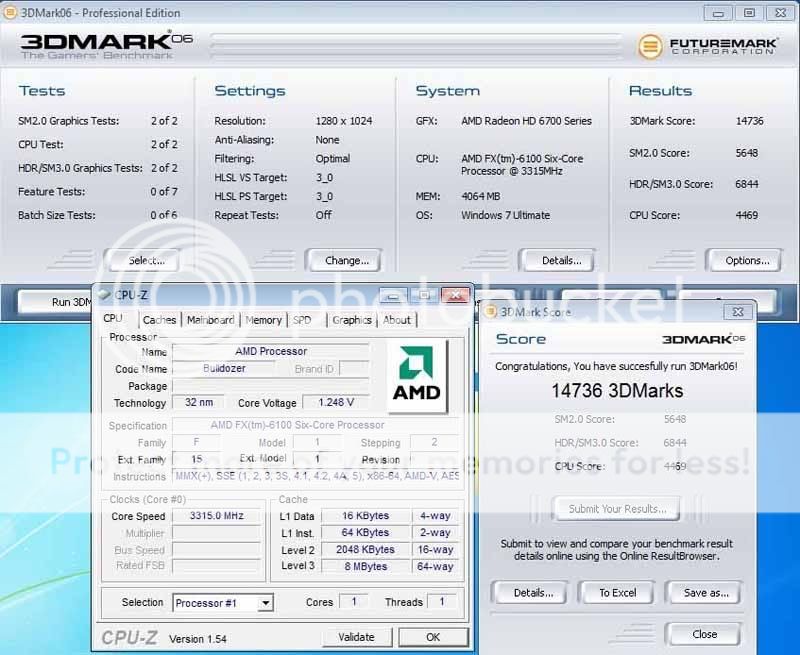Click Options... button under Results
Image resolution: width=800 pixels, height=655 pixels.
pyautogui.click(x=744, y=261)
